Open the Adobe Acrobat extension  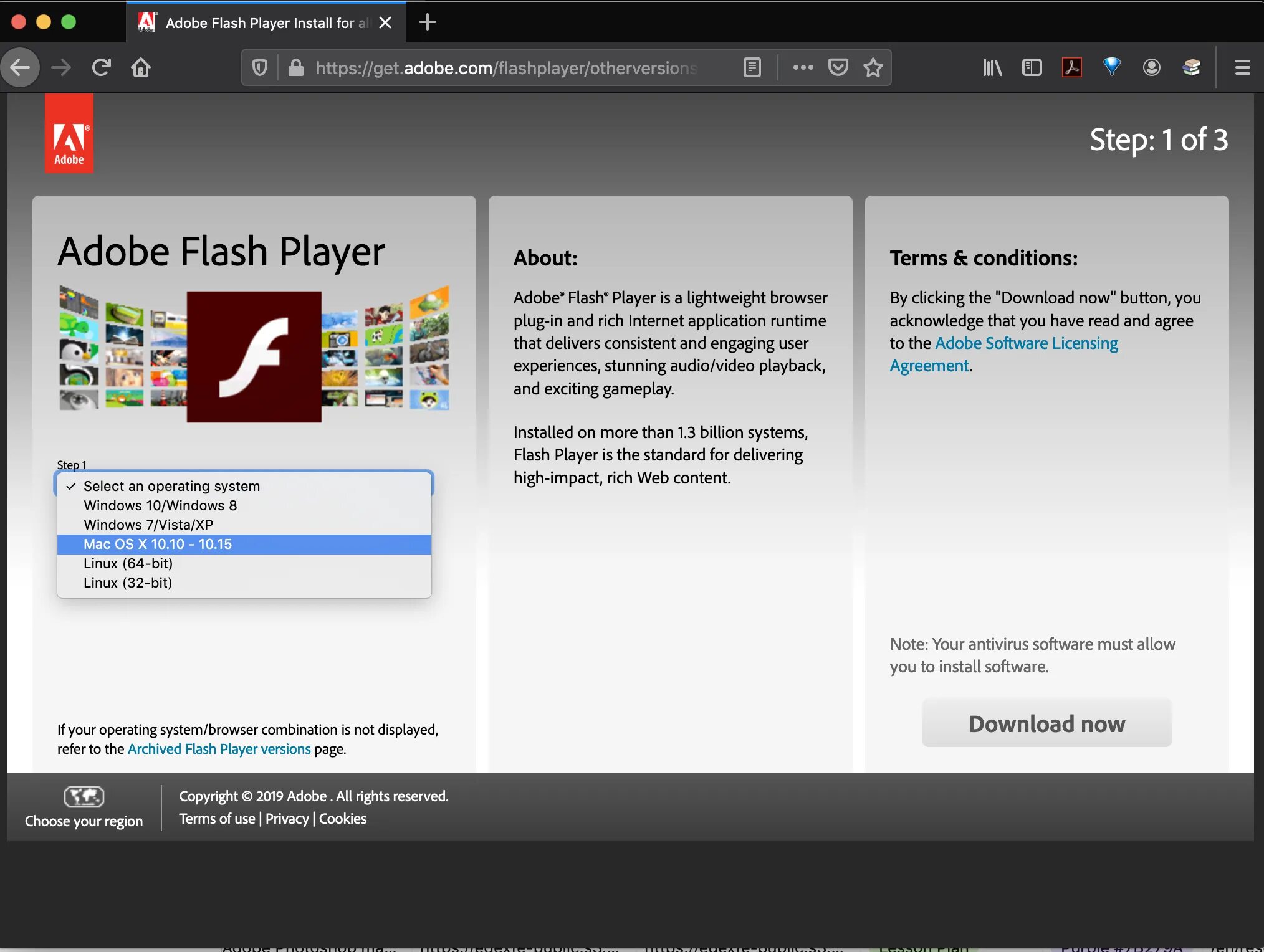coord(1071,67)
